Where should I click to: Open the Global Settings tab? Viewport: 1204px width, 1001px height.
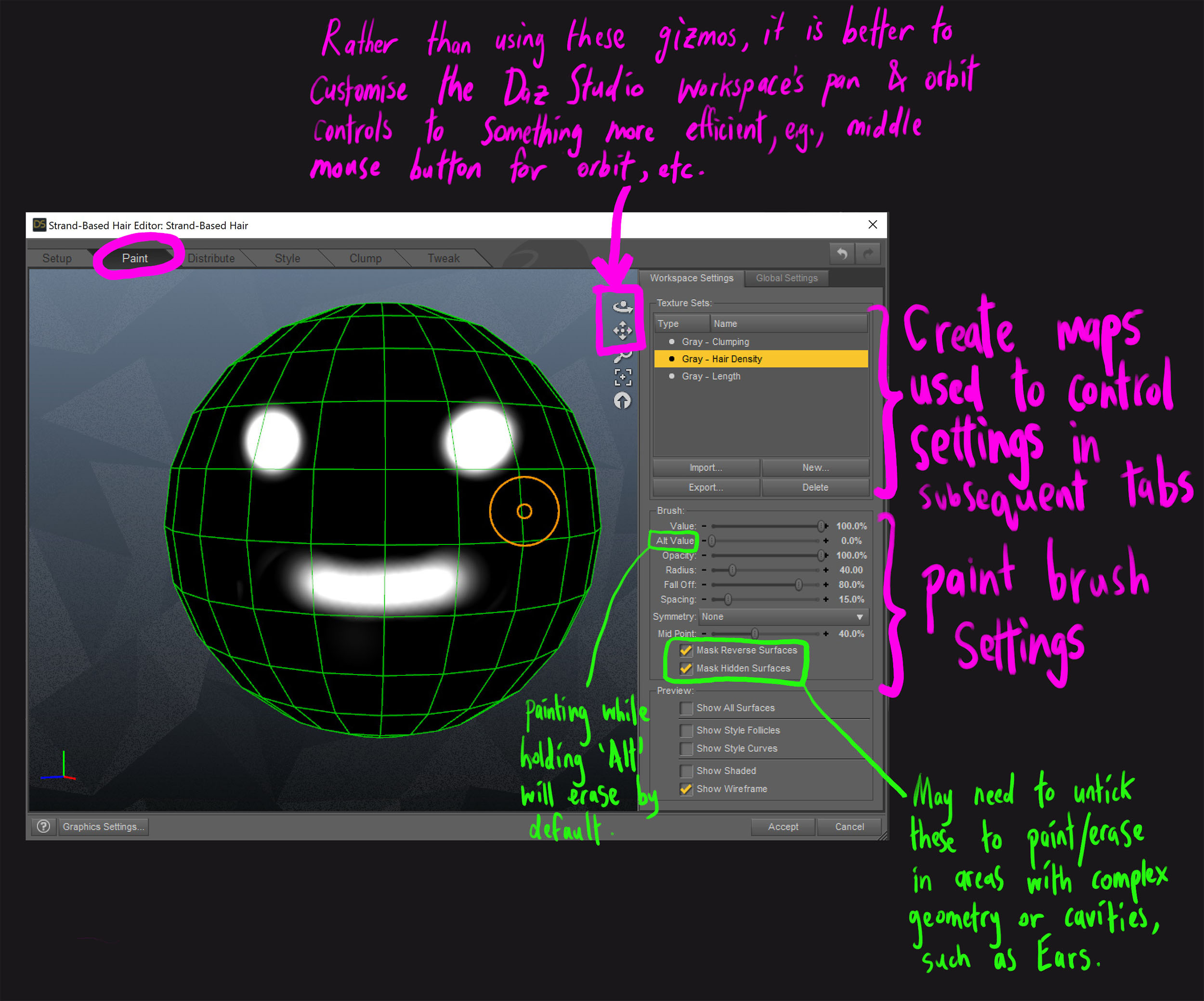786,278
